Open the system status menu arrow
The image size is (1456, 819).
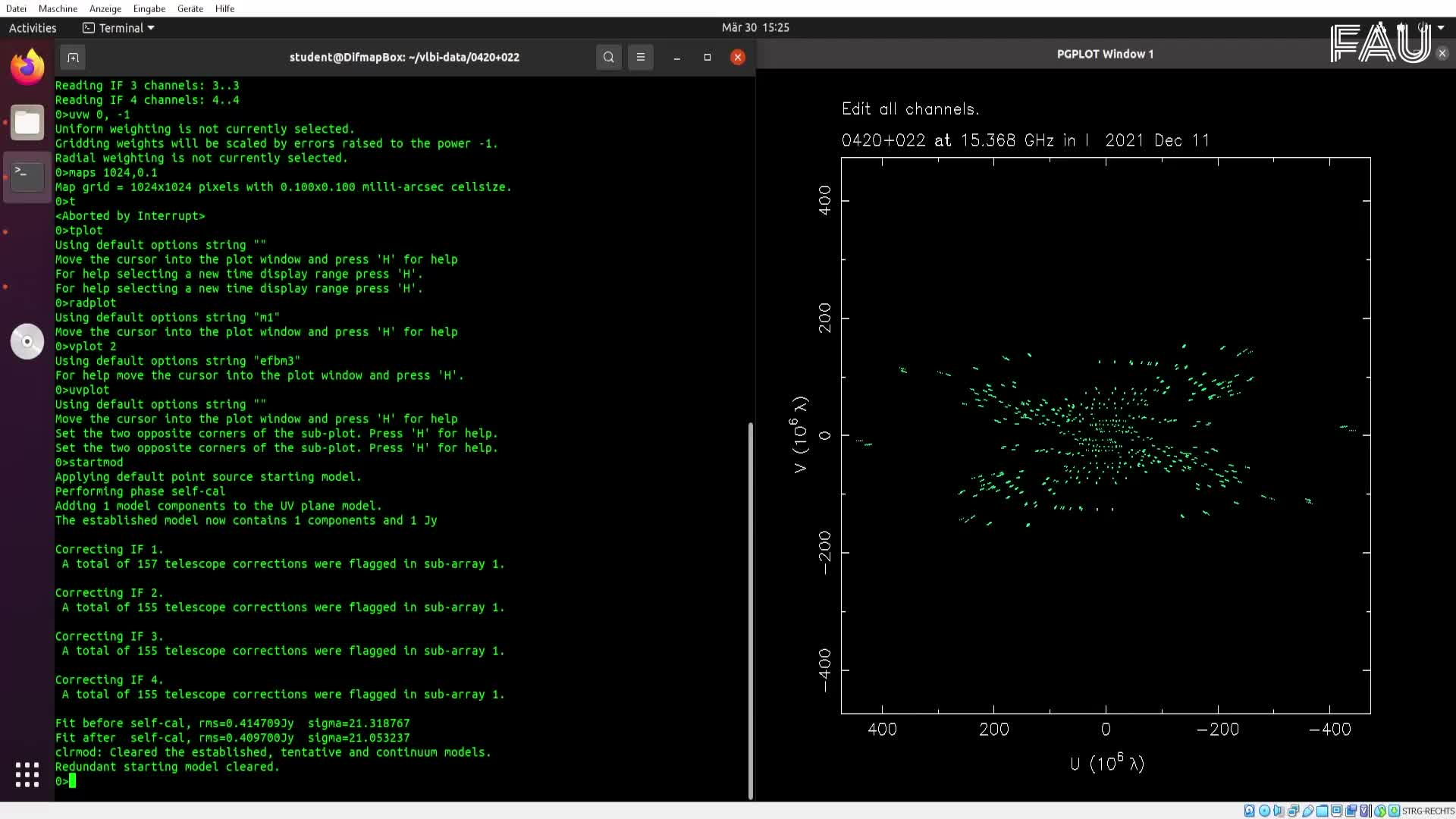[x=1441, y=27]
